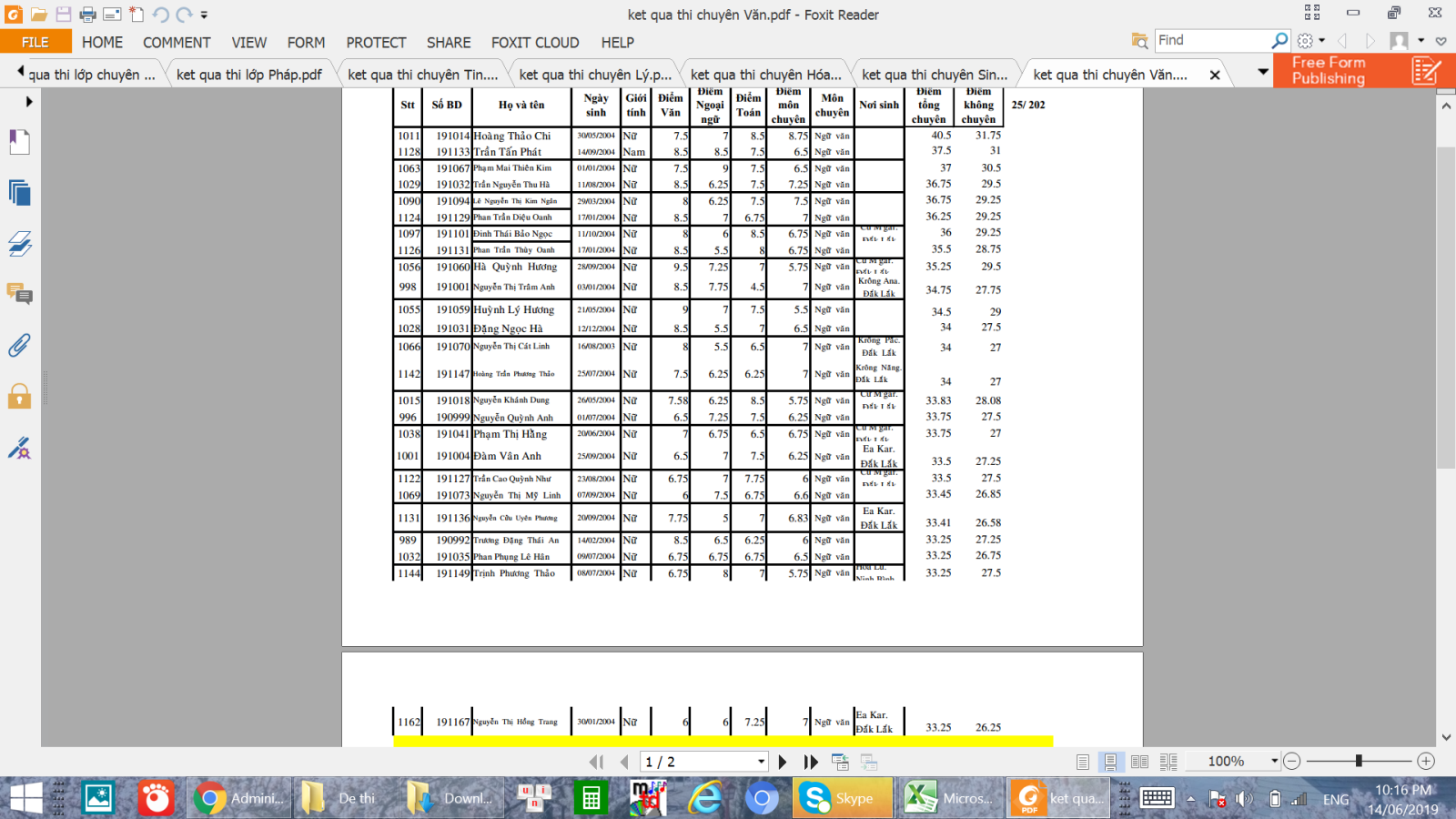Switch to ket qua thi lớp Pháp.pdf tab

click(248, 75)
